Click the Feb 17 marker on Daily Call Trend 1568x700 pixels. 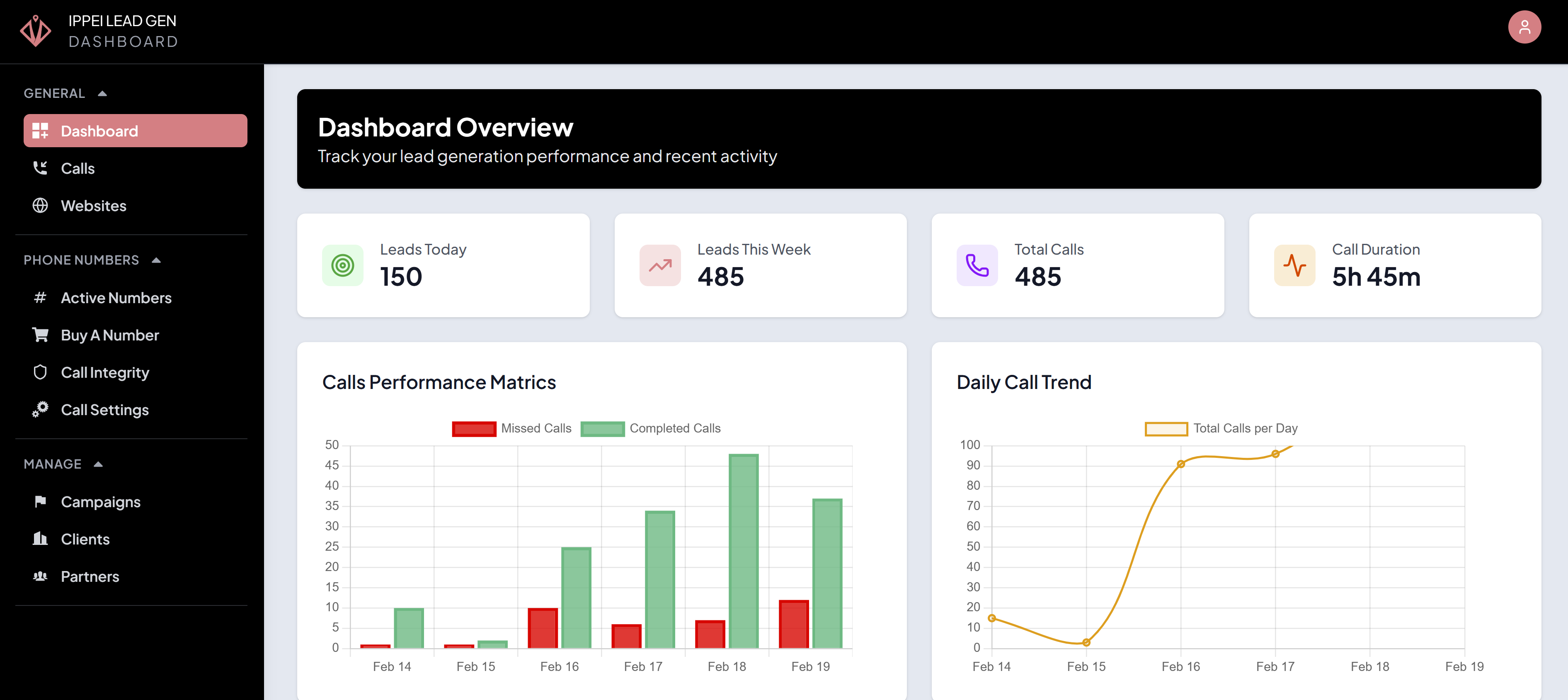[1275, 453]
